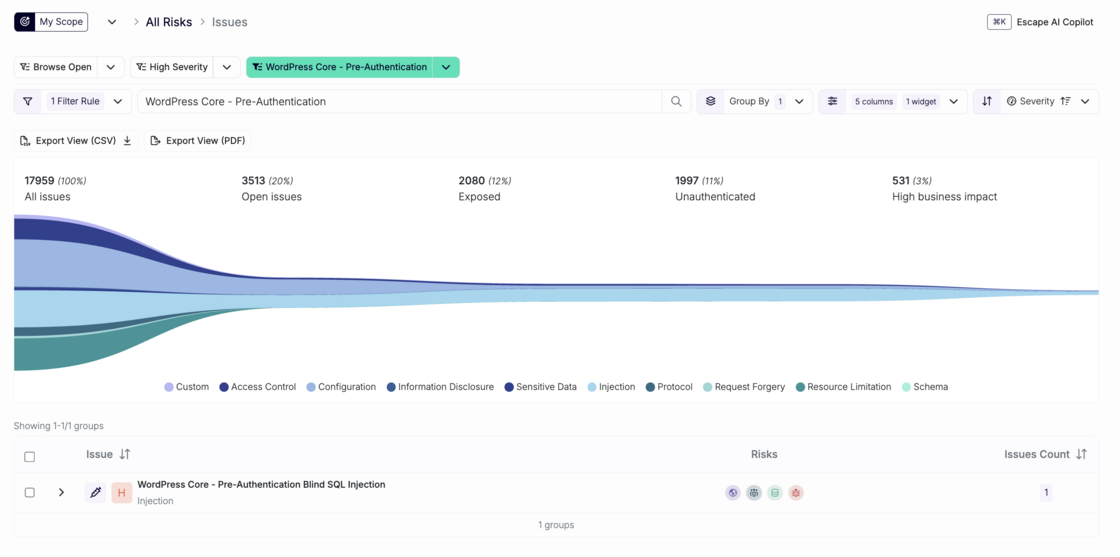Viewport: 1120px width, 557px height.
Task: Focus the issue search input field
Action: coord(400,101)
